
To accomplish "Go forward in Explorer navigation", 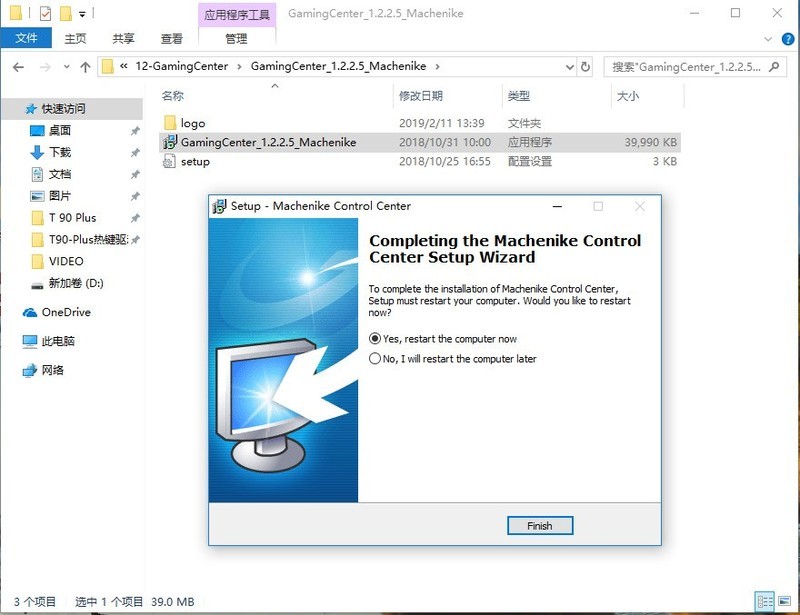I will (x=45, y=67).
